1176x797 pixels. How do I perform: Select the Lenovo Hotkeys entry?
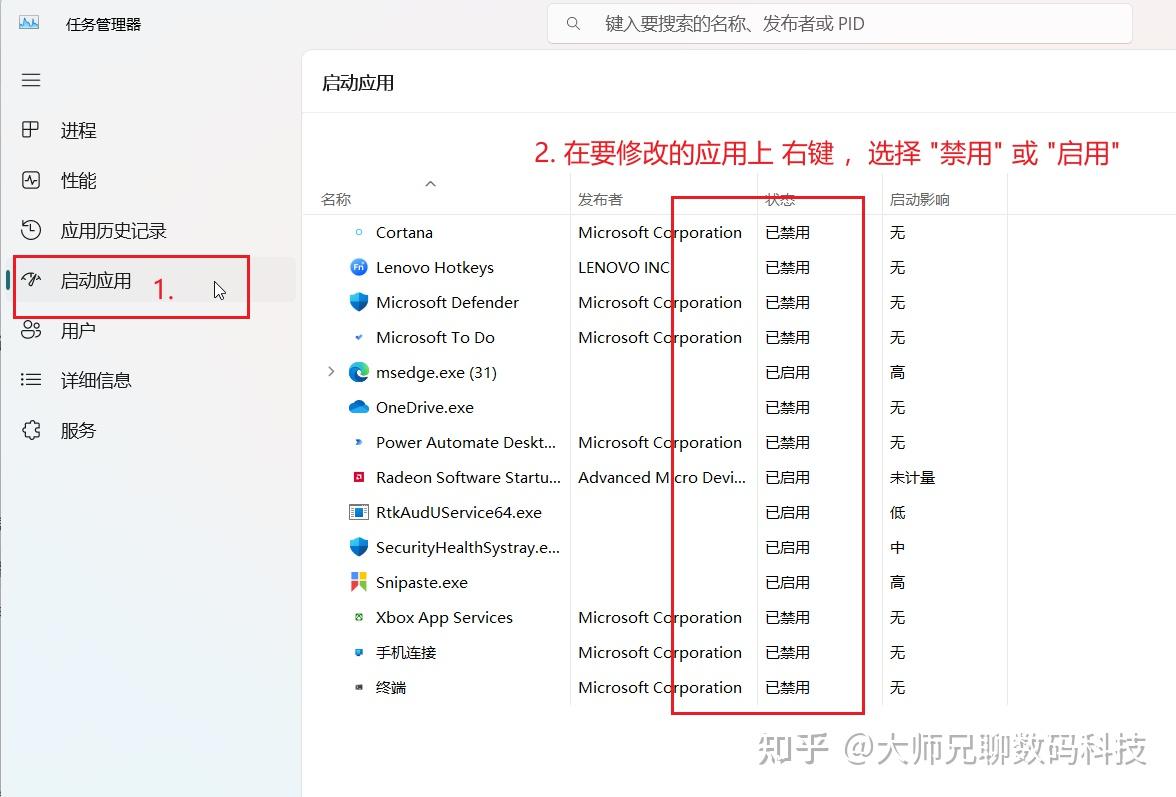point(435,268)
